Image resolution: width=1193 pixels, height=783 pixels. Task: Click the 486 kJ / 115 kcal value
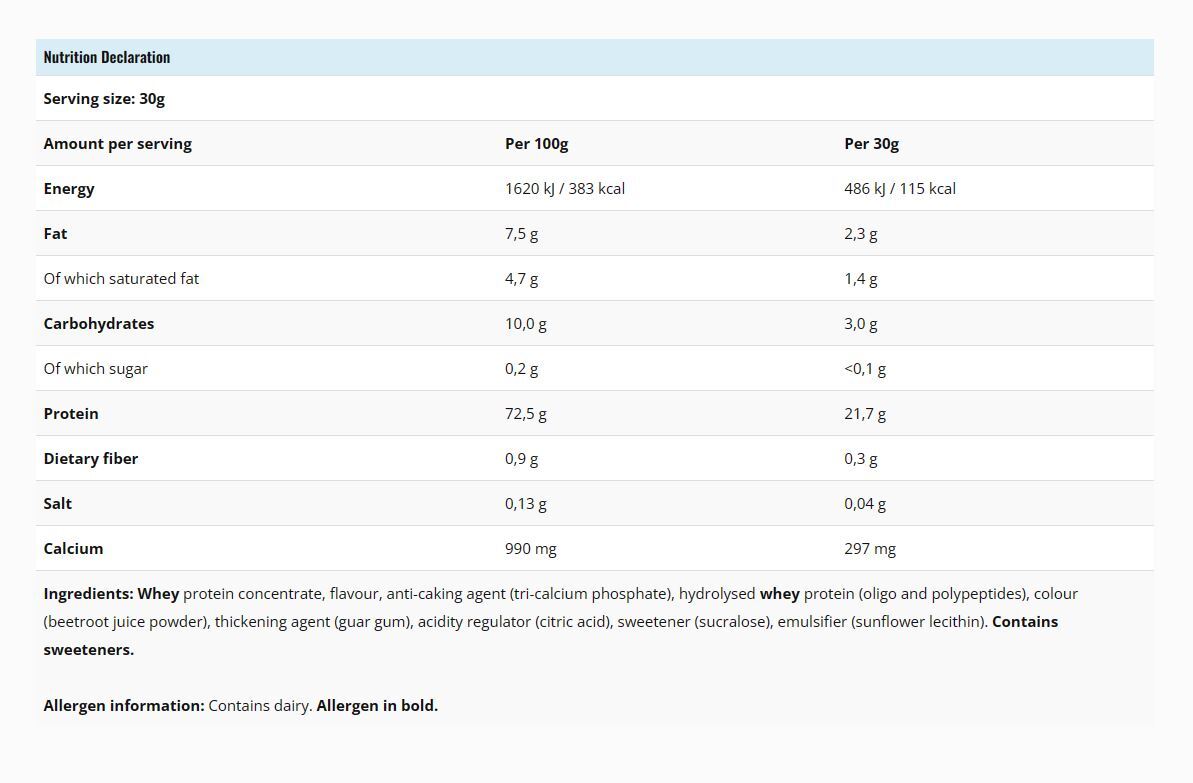899,189
